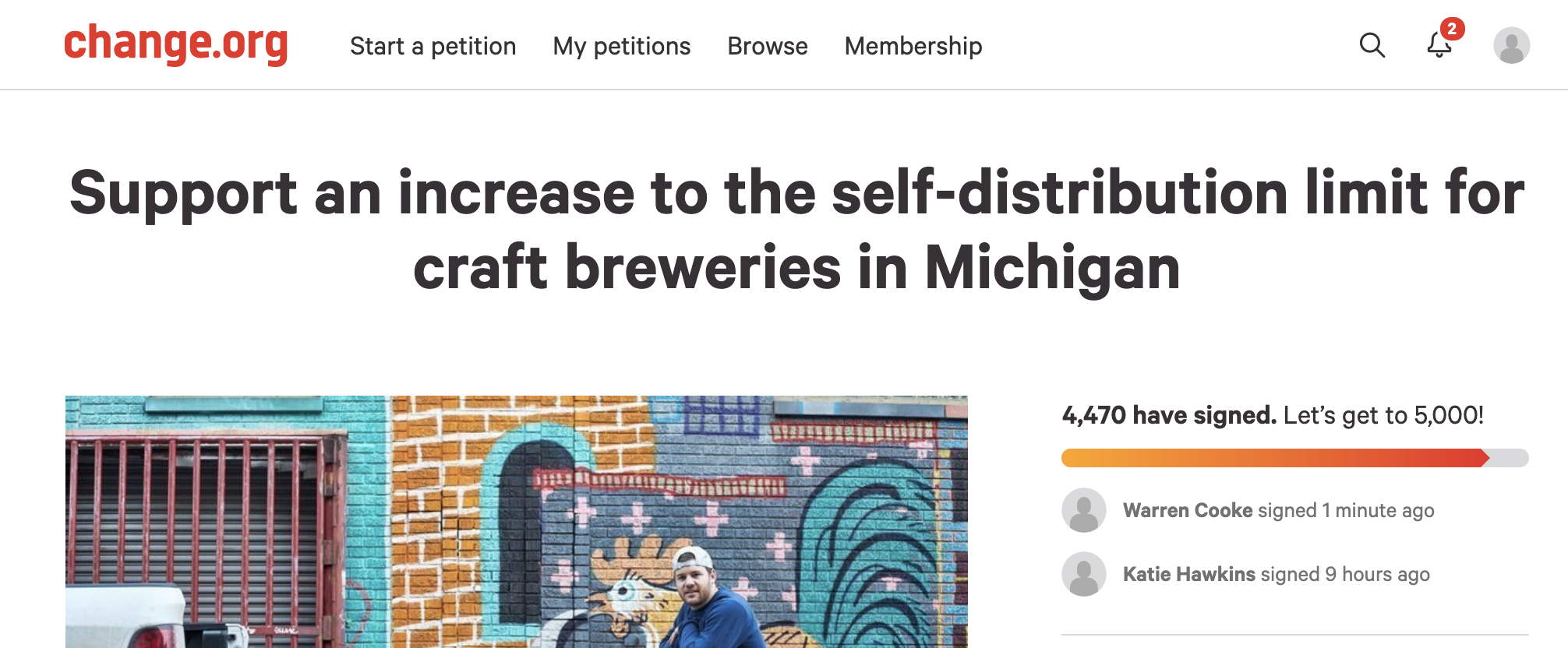Image resolution: width=1568 pixels, height=648 pixels.
Task: Click 'signed 9 hours ago' timestamp
Action: 1345,574
